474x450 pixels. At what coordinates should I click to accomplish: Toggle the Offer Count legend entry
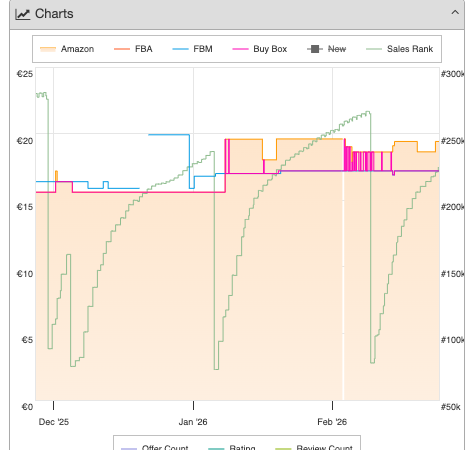154,447
